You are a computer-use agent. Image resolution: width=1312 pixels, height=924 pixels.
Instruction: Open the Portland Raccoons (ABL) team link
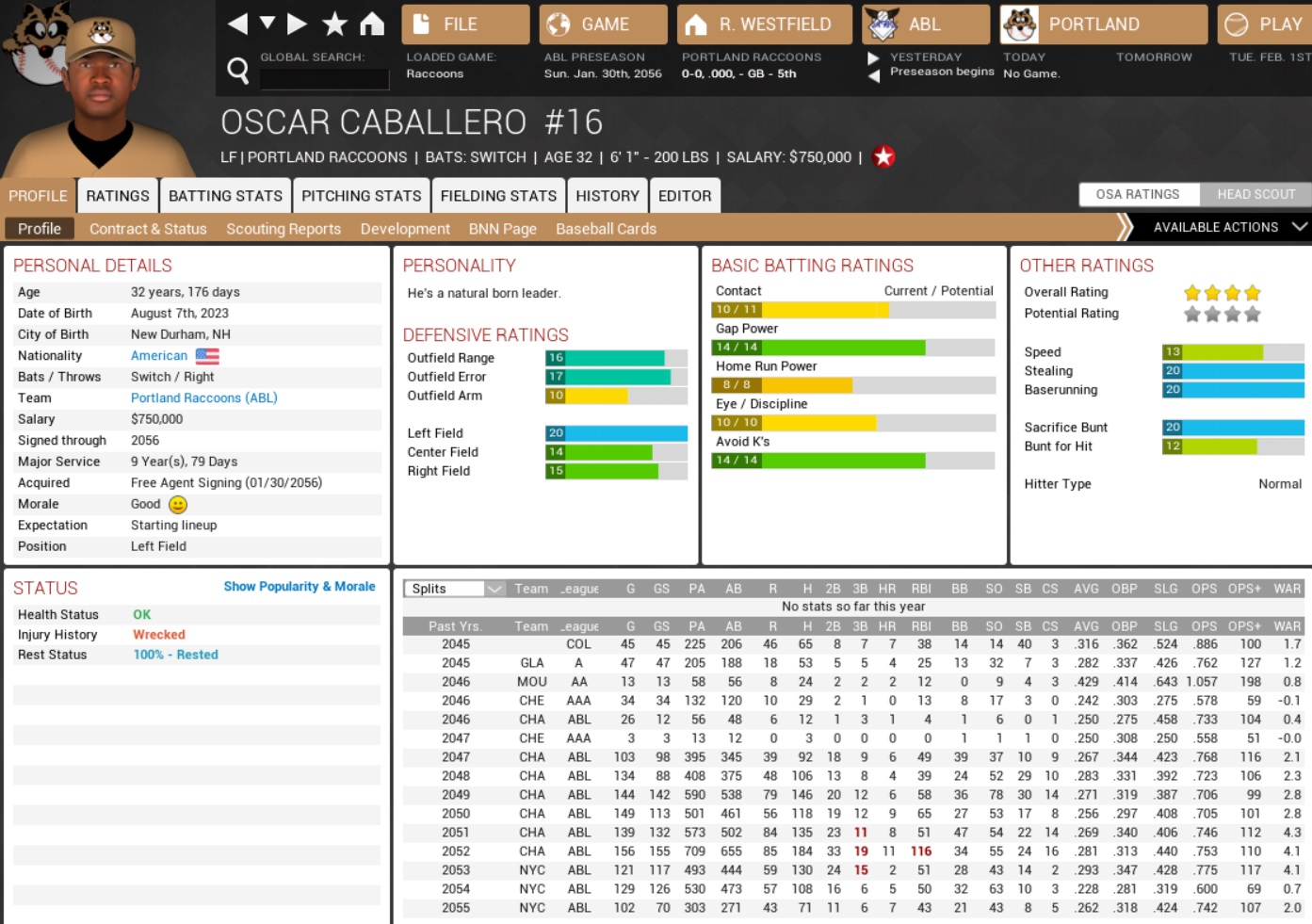pos(203,397)
